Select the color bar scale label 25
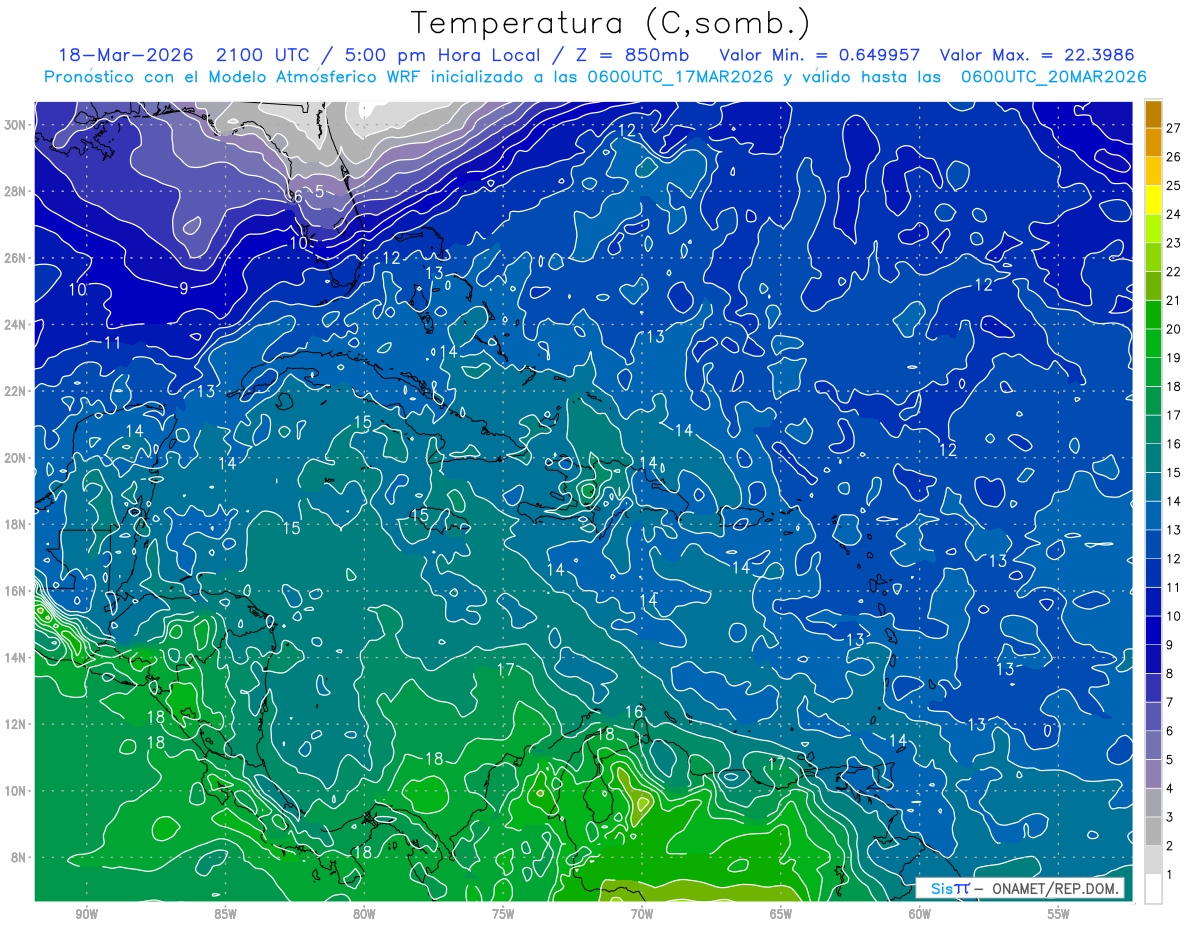The width and height of the screenshot is (1200, 927). (x=1174, y=185)
